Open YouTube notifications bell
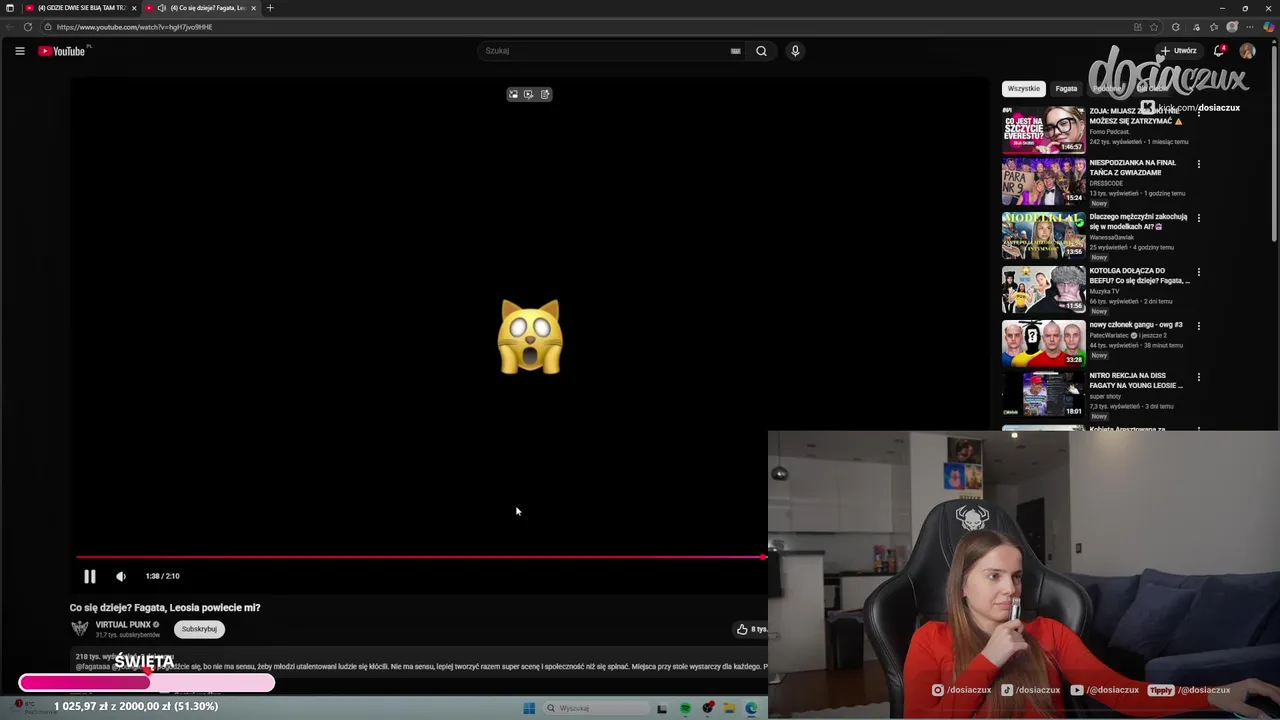 point(1219,51)
